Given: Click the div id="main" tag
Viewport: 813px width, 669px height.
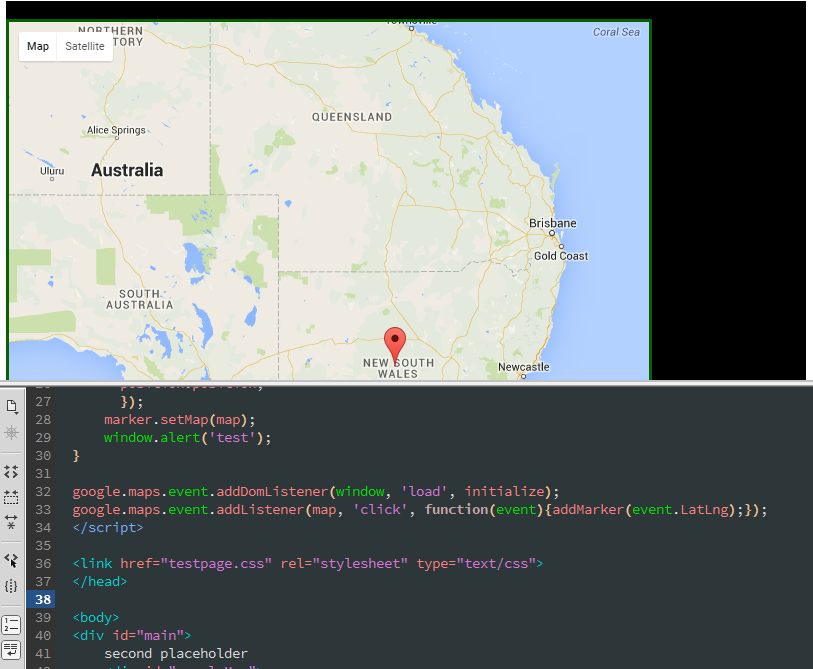Looking at the screenshot, I should tap(132, 636).
